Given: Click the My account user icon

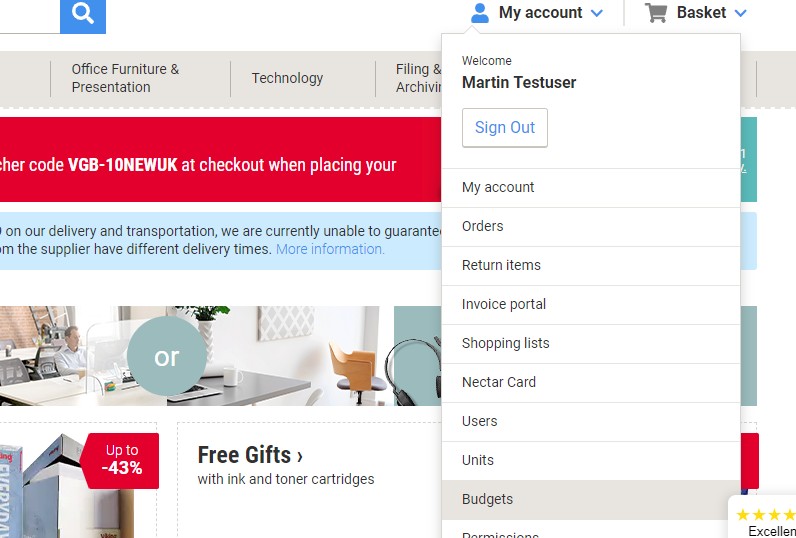Looking at the screenshot, I should [x=480, y=13].
